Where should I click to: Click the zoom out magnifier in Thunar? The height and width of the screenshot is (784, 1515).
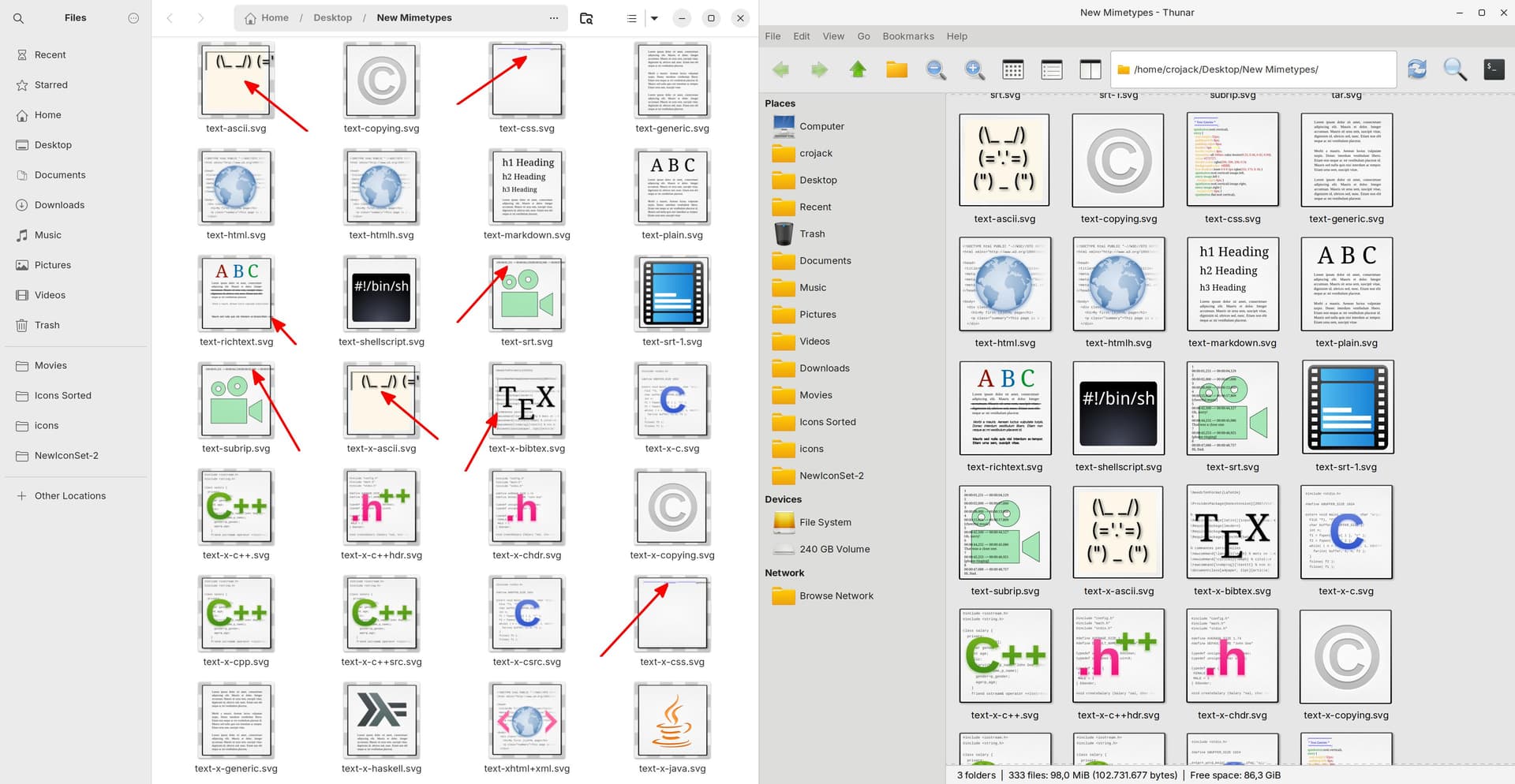pos(936,69)
